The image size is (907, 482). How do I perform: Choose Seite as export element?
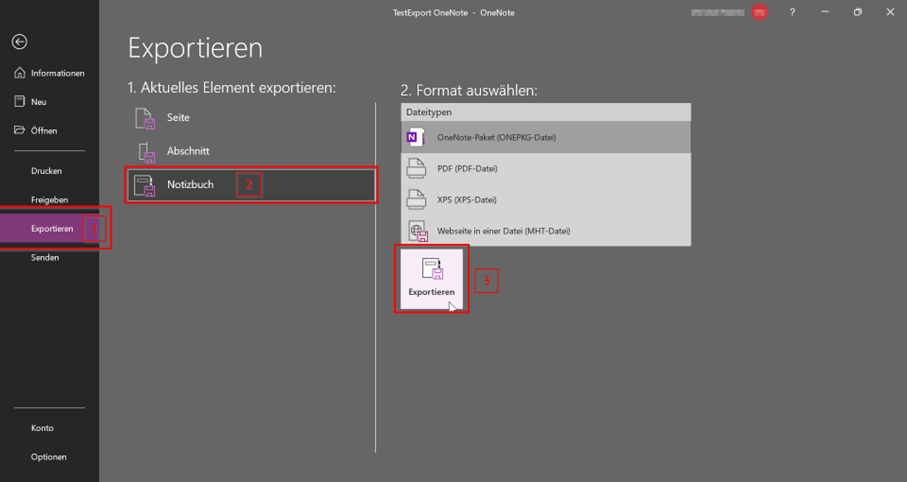click(251, 117)
